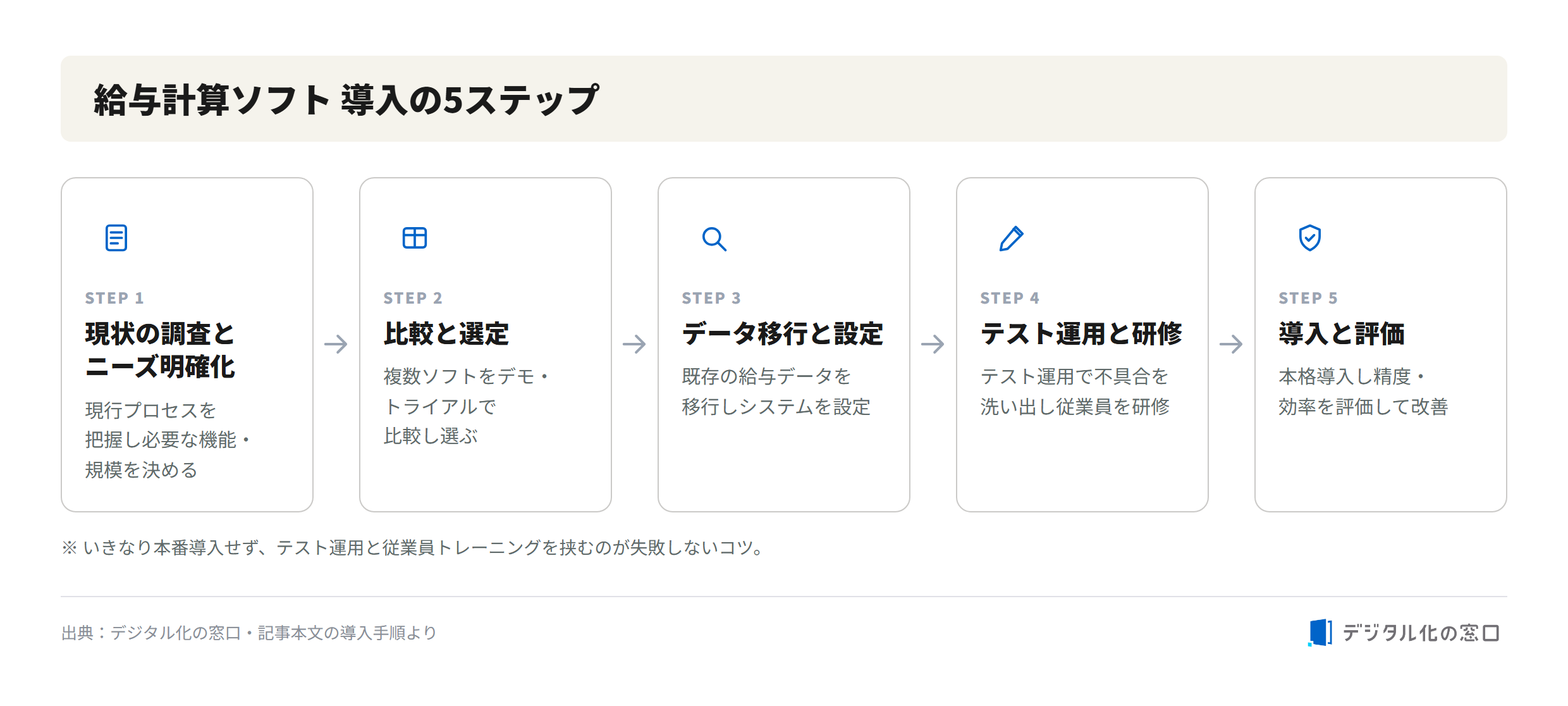Select the 導入と評価 heading
The width and height of the screenshot is (1568, 706).
pyautogui.click(x=1342, y=334)
